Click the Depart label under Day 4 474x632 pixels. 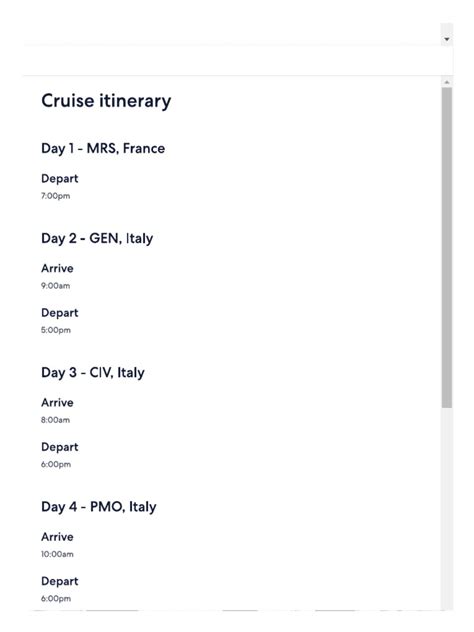(x=60, y=581)
